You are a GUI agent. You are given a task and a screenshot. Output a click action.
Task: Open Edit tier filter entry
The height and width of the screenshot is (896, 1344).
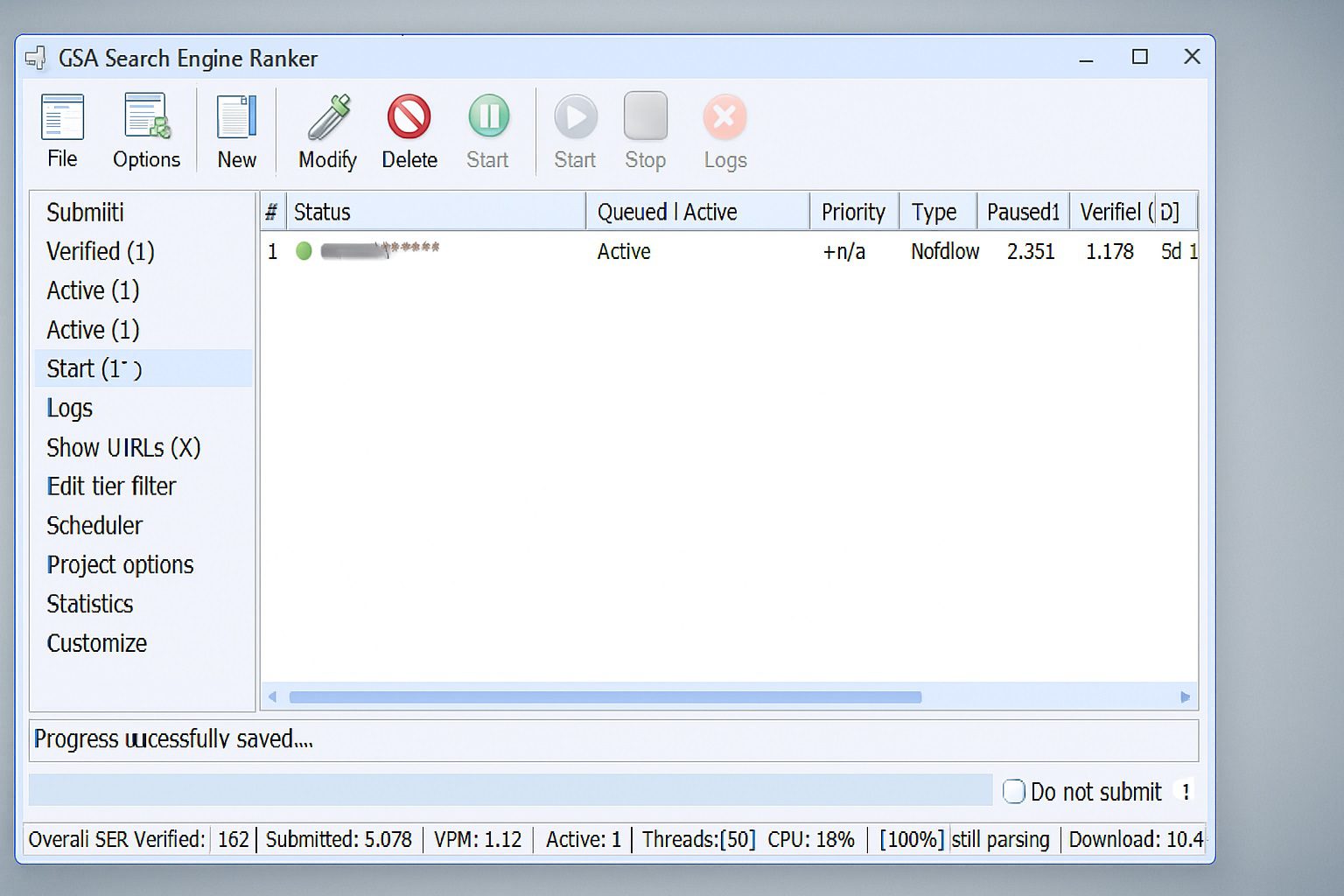(x=111, y=486)
